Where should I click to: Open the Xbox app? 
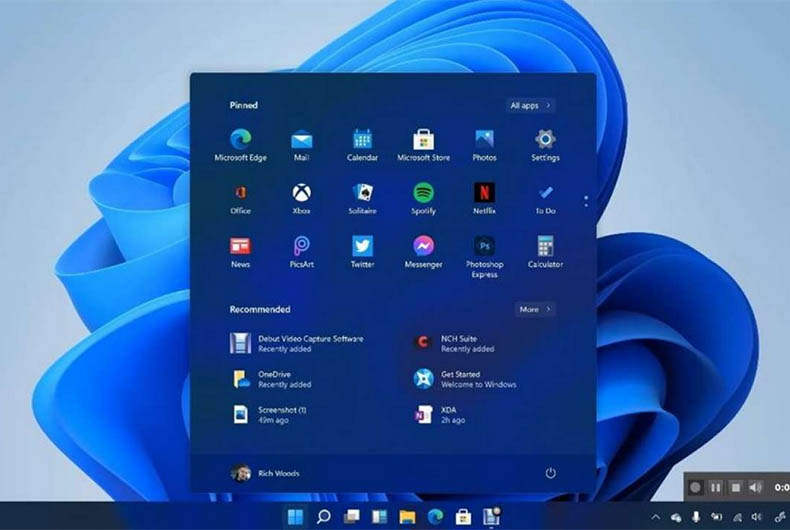click(x=301, y=198)
